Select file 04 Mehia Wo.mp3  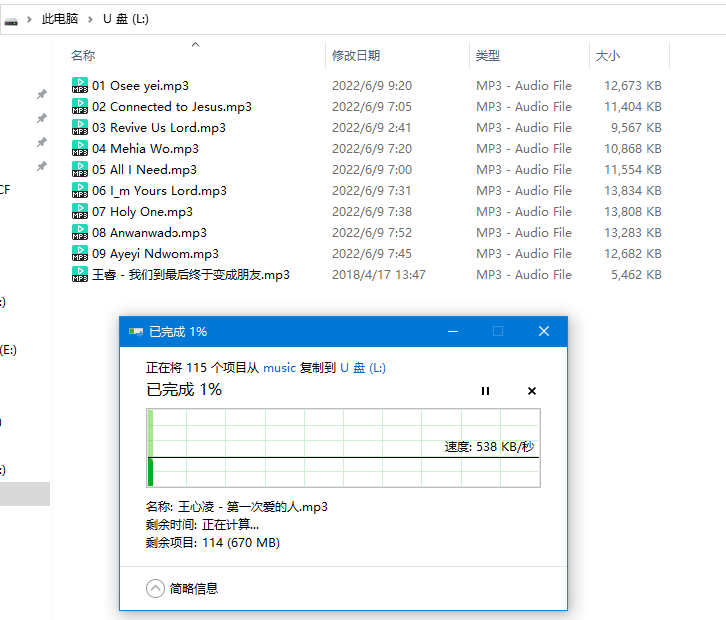(145, 149)
